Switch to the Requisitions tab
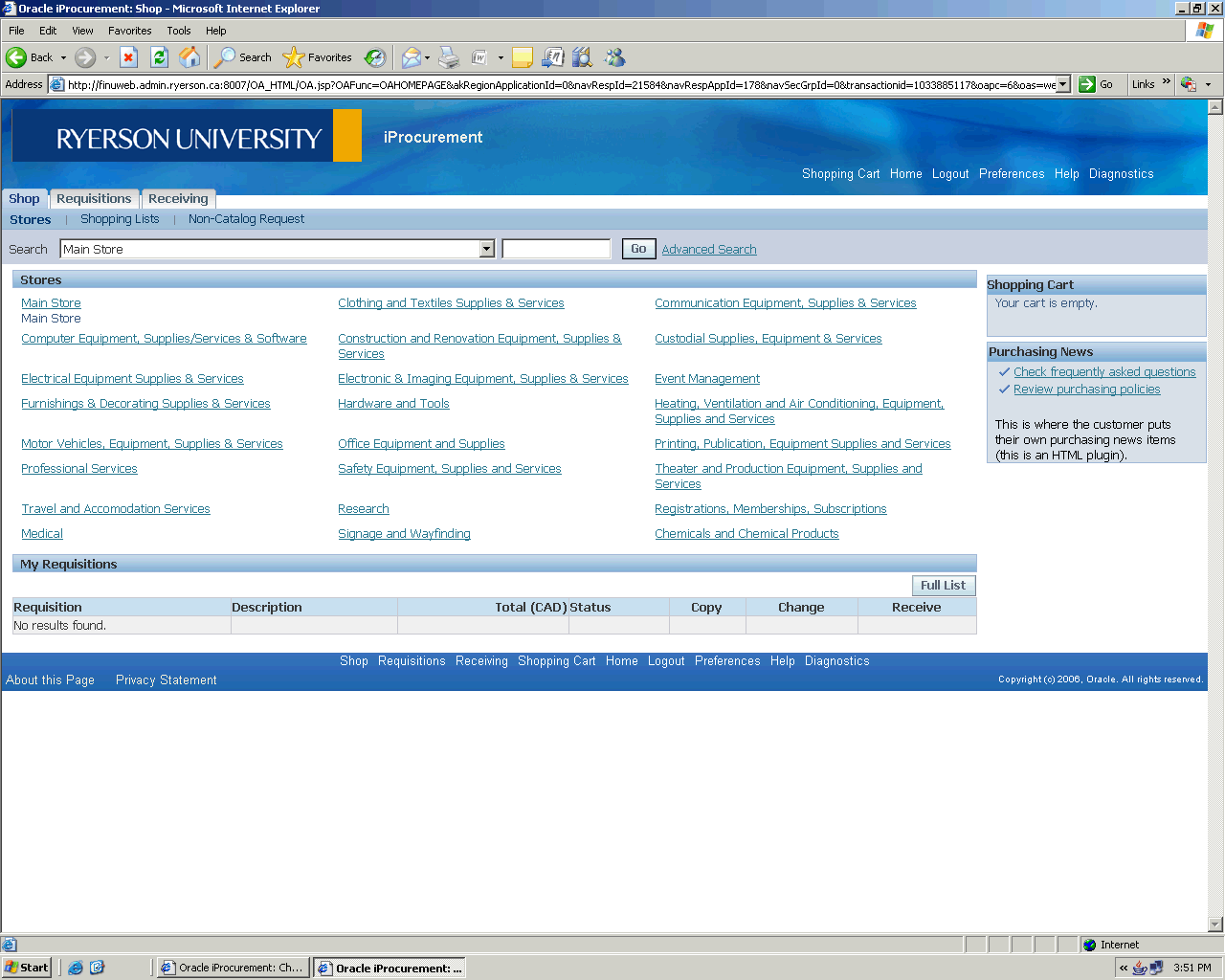The width and height of the screenshot is (1225, 980). [94, 199]
